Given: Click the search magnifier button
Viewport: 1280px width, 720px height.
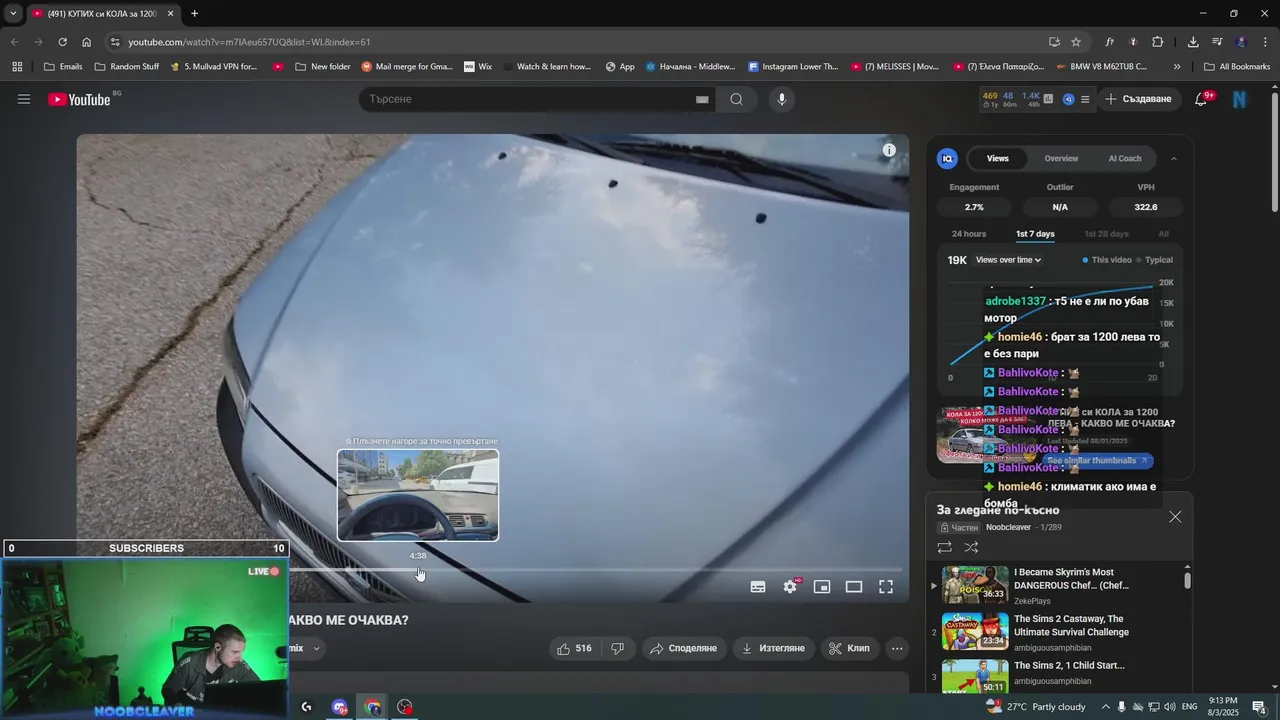Looking at the screenshot, I should 736,99.
